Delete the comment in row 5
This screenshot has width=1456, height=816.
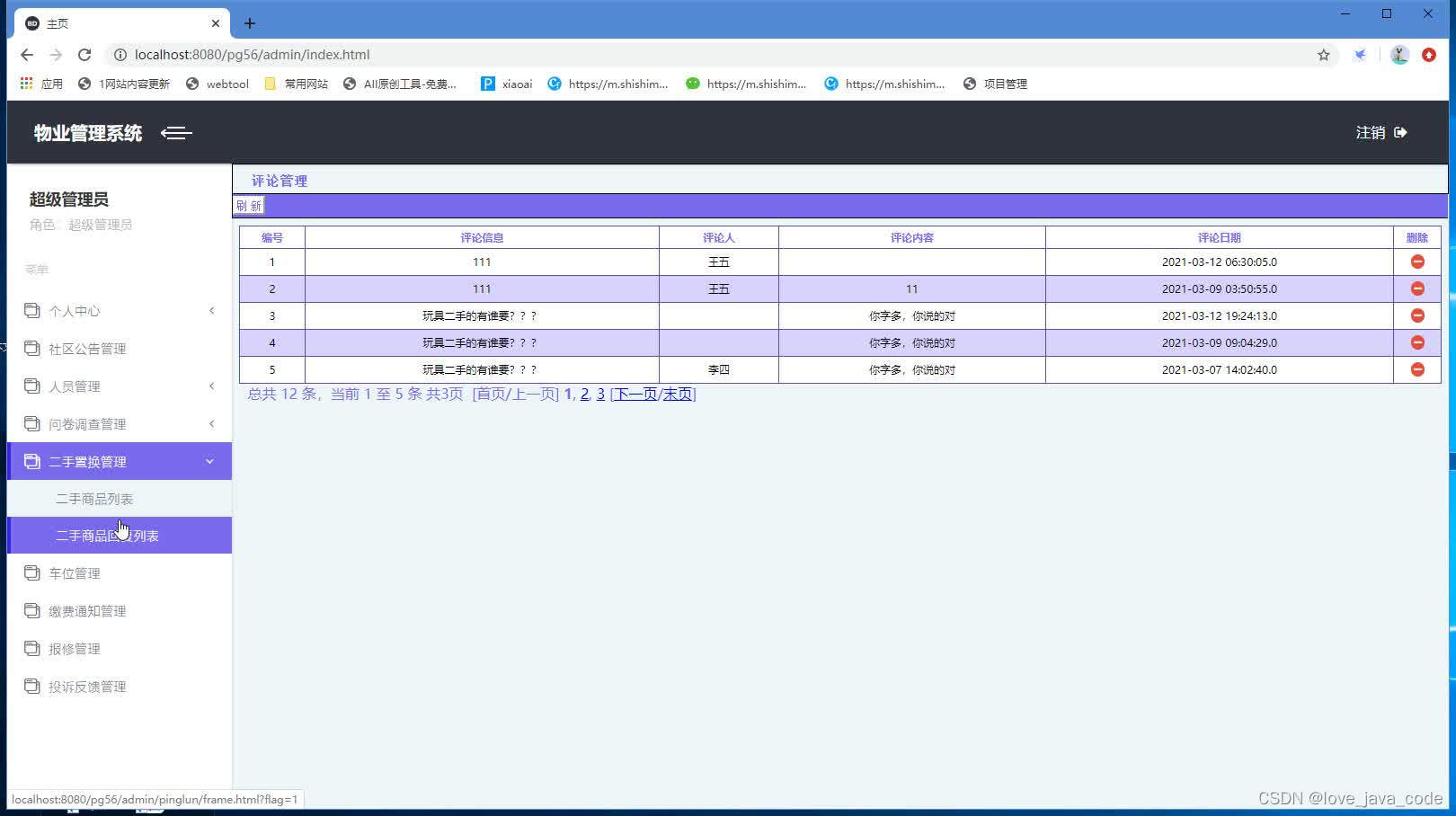pos(1417,369)
